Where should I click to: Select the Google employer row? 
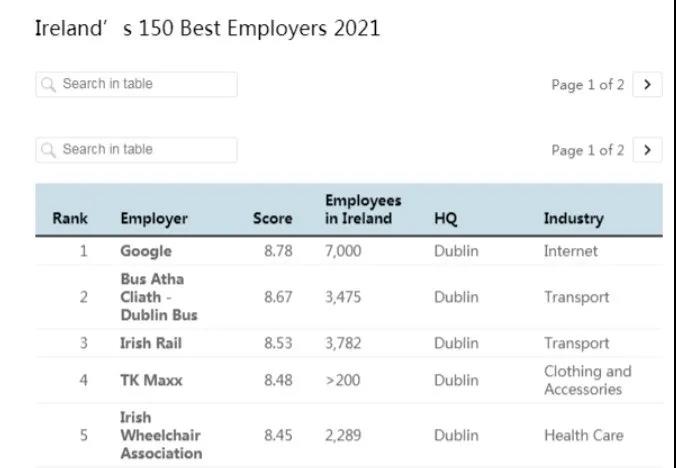(146, 251)
